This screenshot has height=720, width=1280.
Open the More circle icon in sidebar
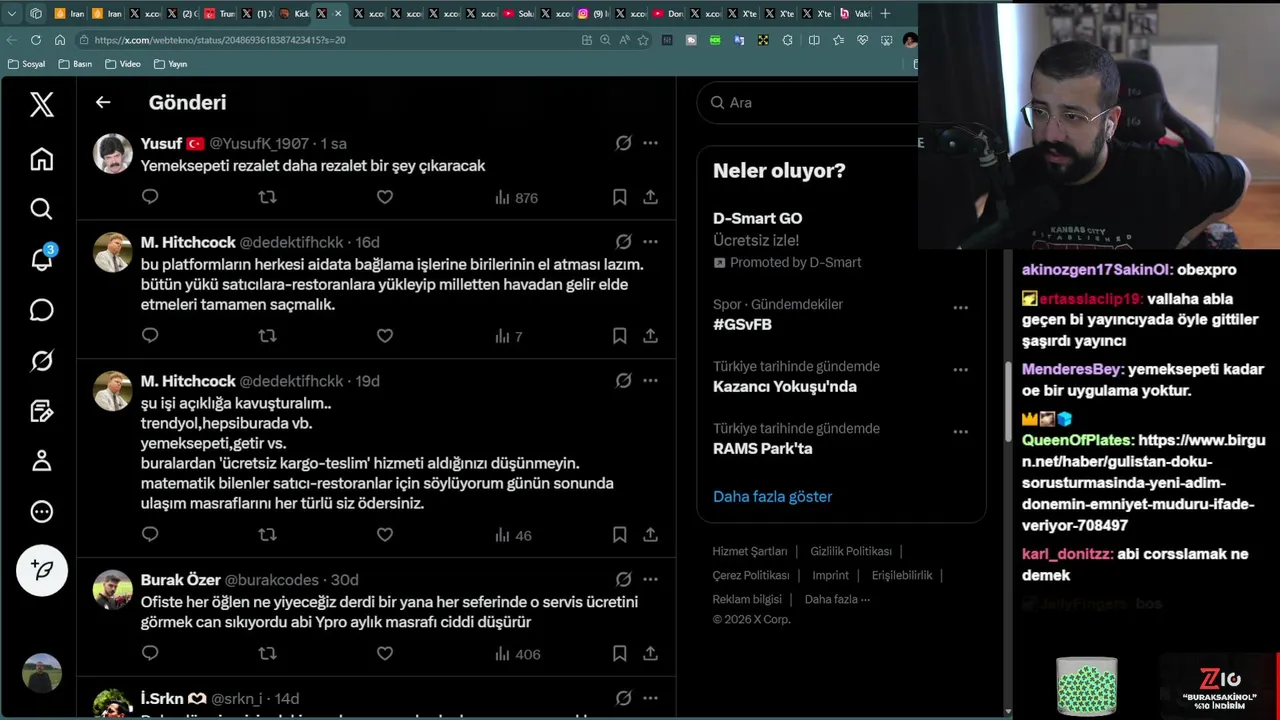point(41,511)
